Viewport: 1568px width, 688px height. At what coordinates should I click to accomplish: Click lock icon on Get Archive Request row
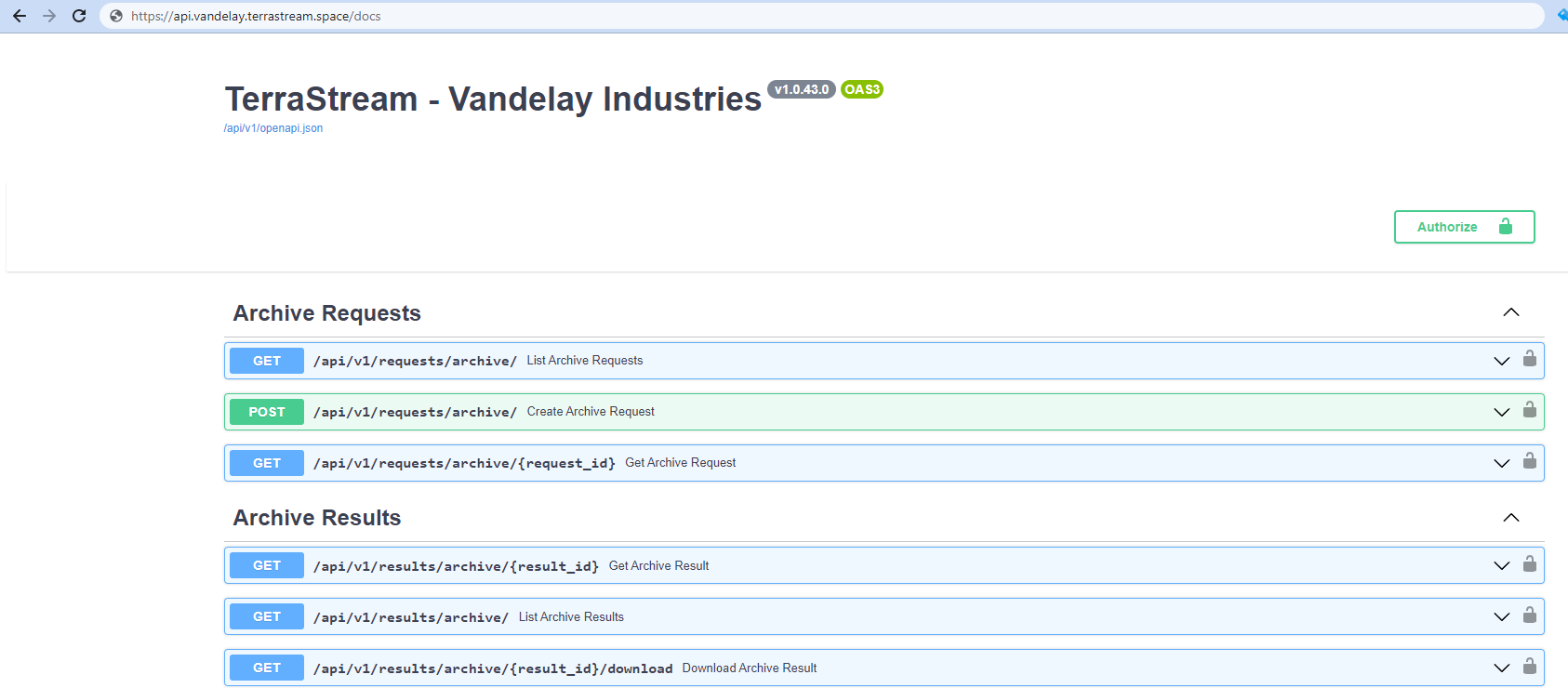pos(1530,461)
